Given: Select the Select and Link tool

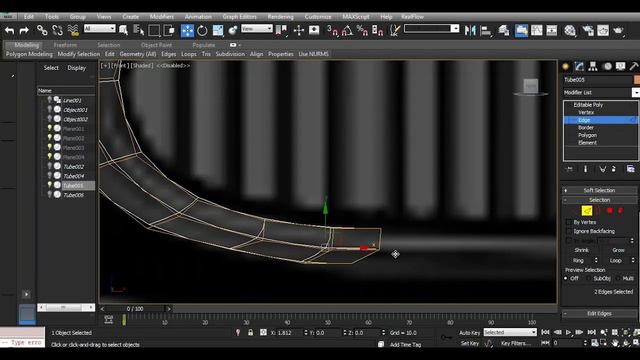Looking at the screenshot, I should pos(42,30).
